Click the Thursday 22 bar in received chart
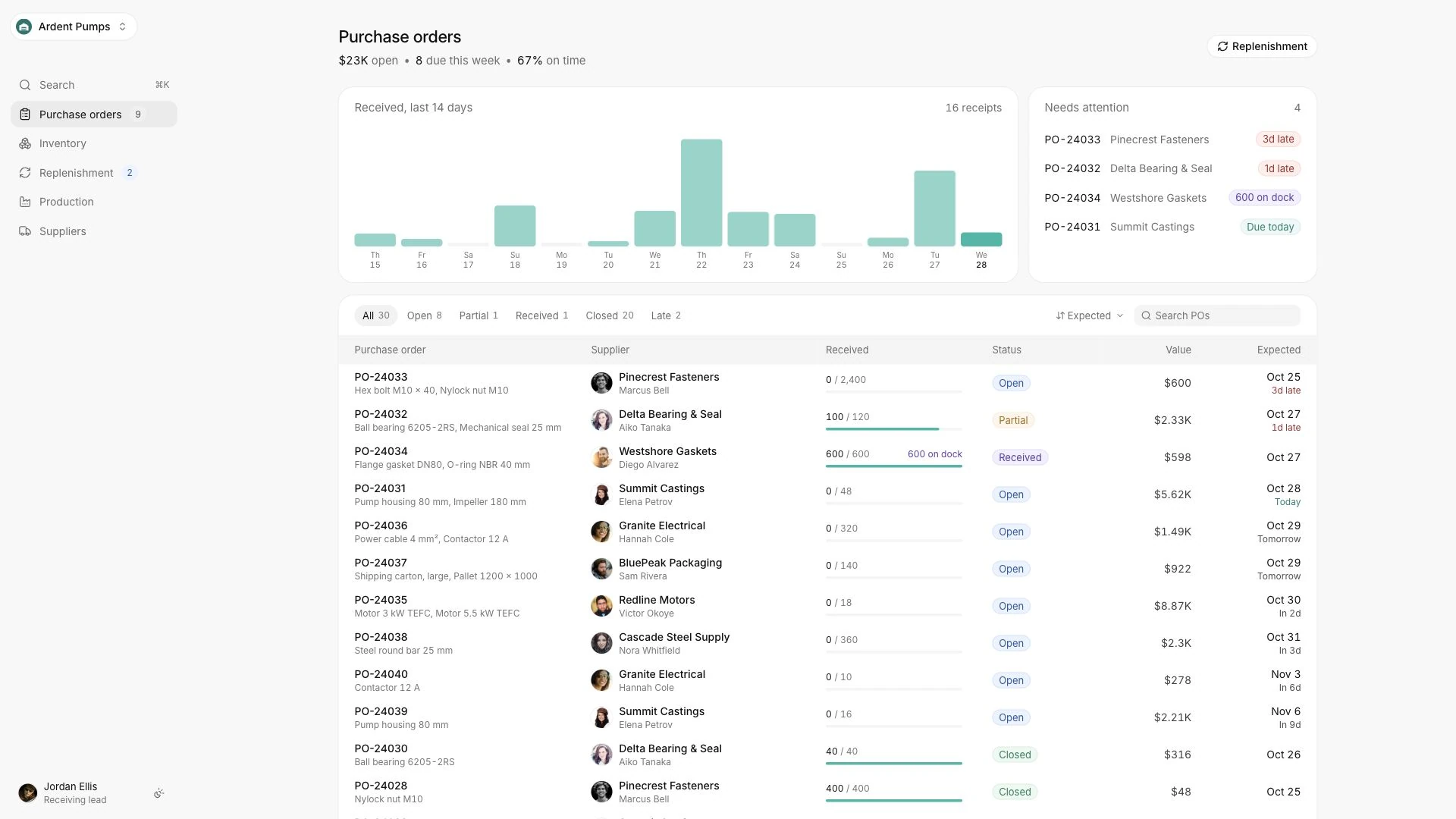Screen dimensions: 1456x819 pyautogui.click(x=701, y=193)
